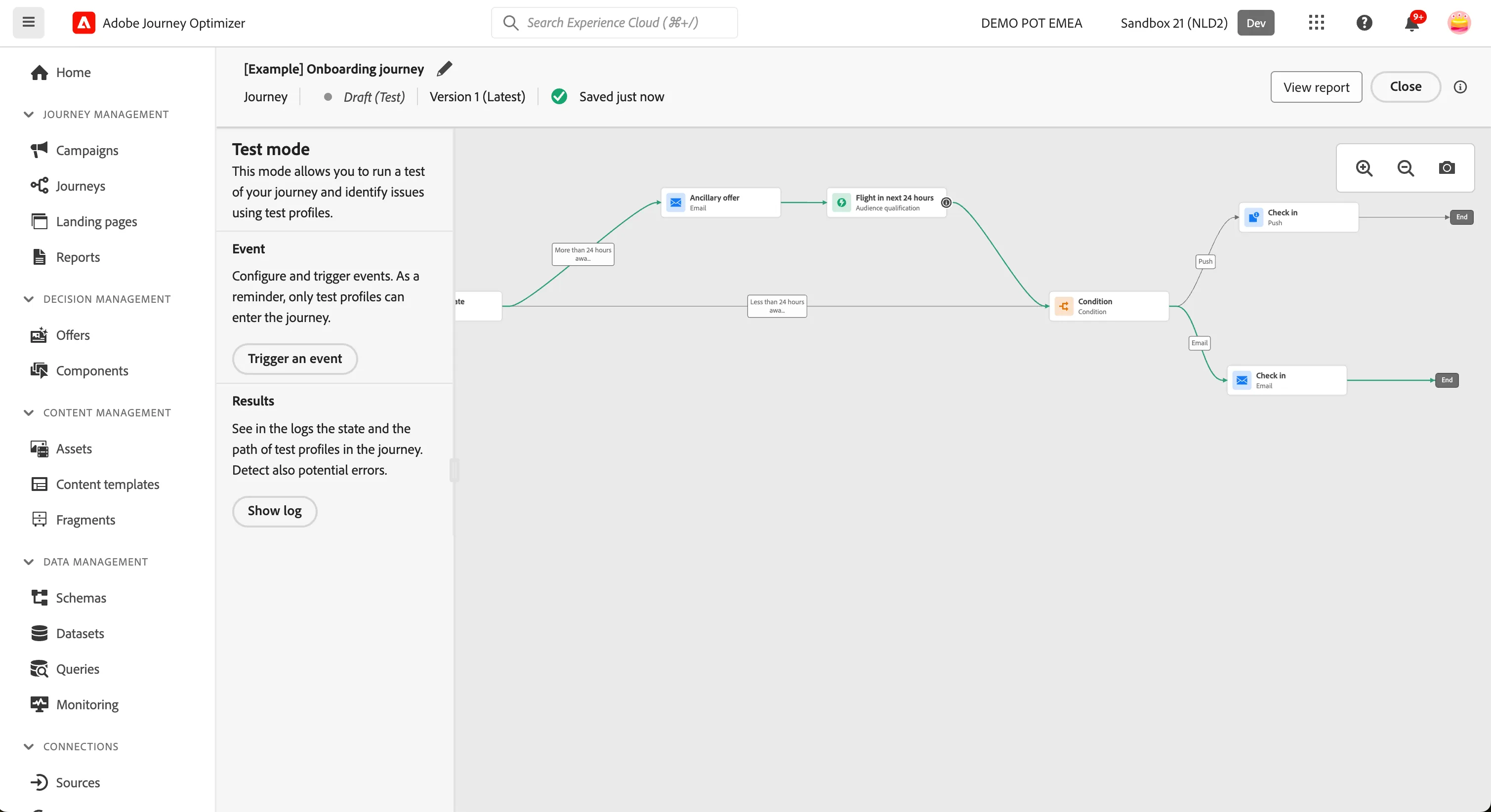Collapse the Connections section

coord(28,746)
